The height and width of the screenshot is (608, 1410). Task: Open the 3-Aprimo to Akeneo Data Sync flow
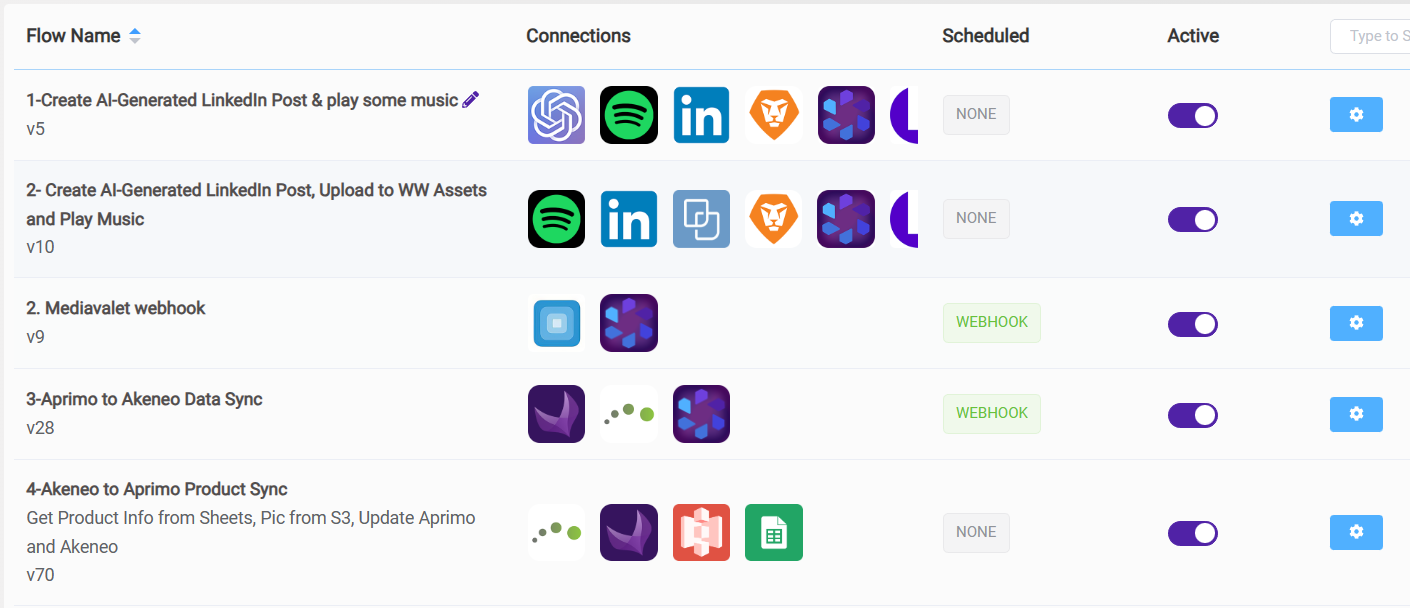(x=144, y=399)
